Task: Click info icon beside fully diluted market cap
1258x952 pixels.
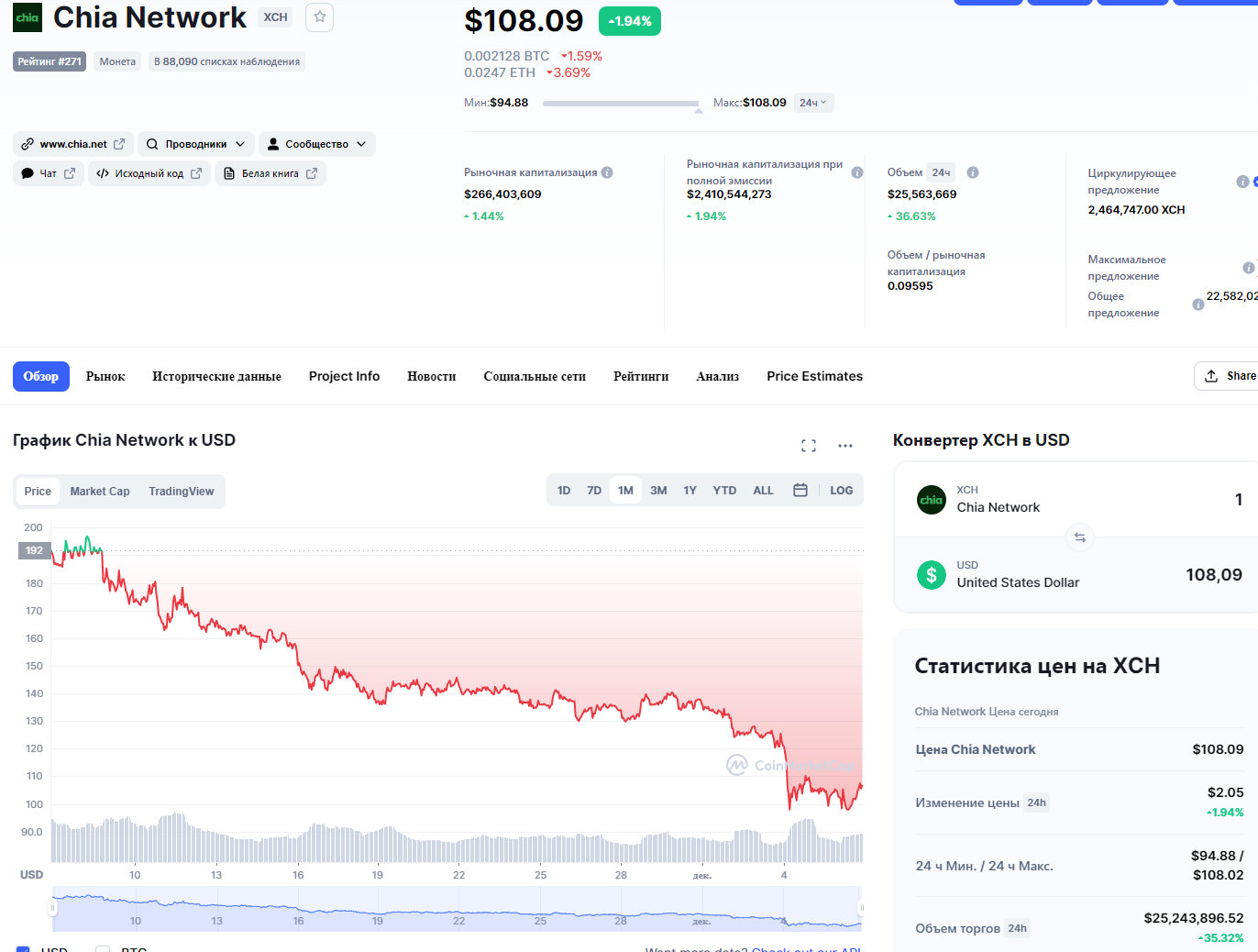Action: [857, 172]
